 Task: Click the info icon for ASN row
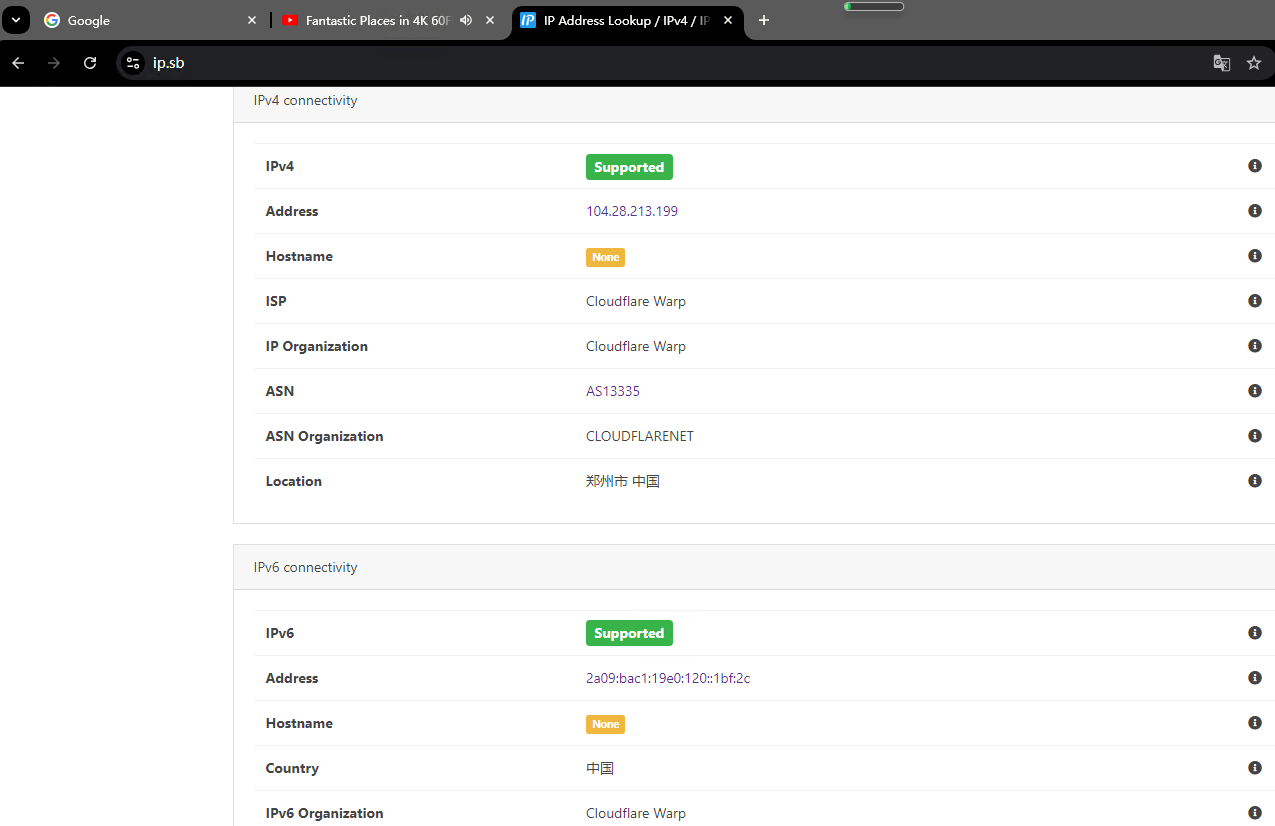1255,391
